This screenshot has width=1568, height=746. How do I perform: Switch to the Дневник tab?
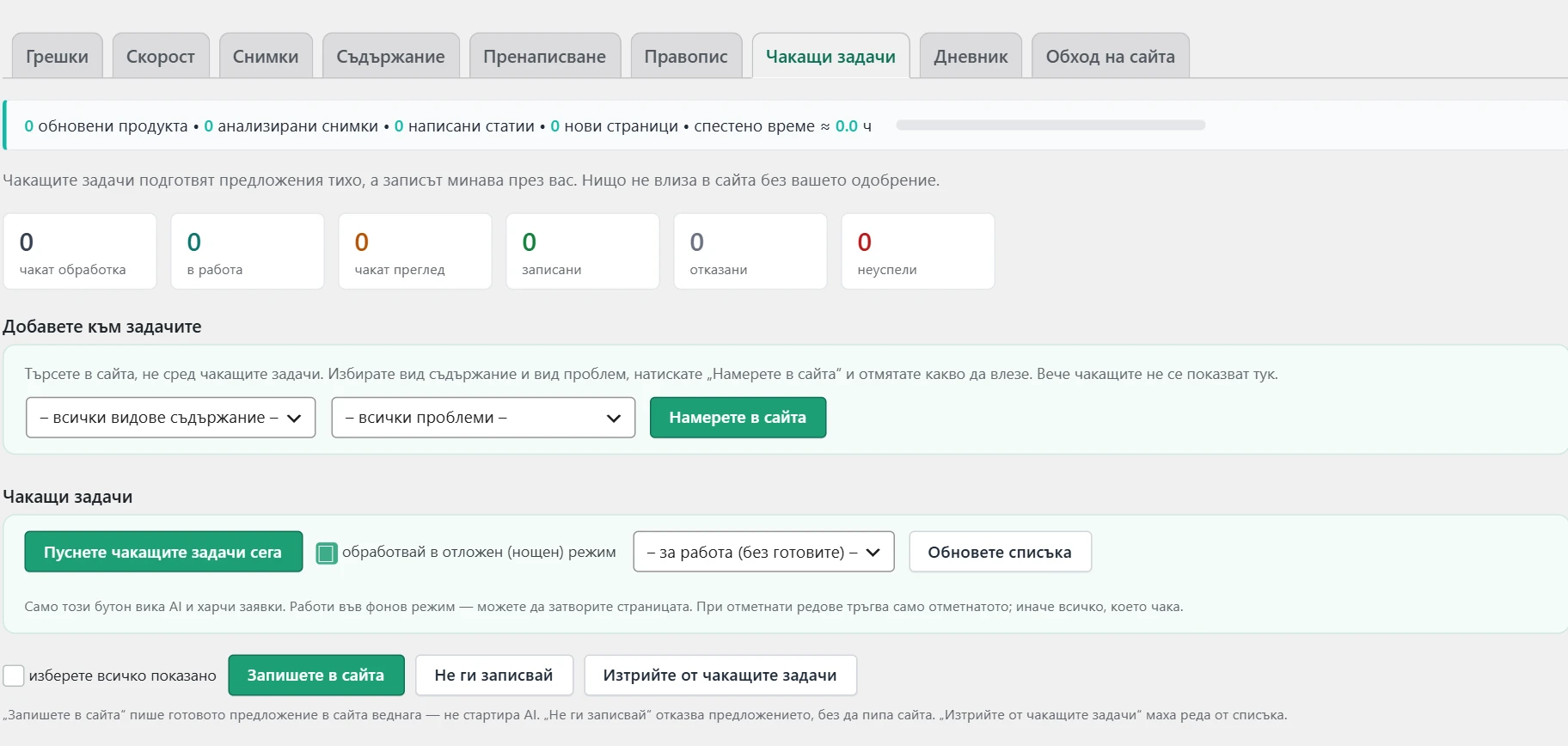pos(971,56)
